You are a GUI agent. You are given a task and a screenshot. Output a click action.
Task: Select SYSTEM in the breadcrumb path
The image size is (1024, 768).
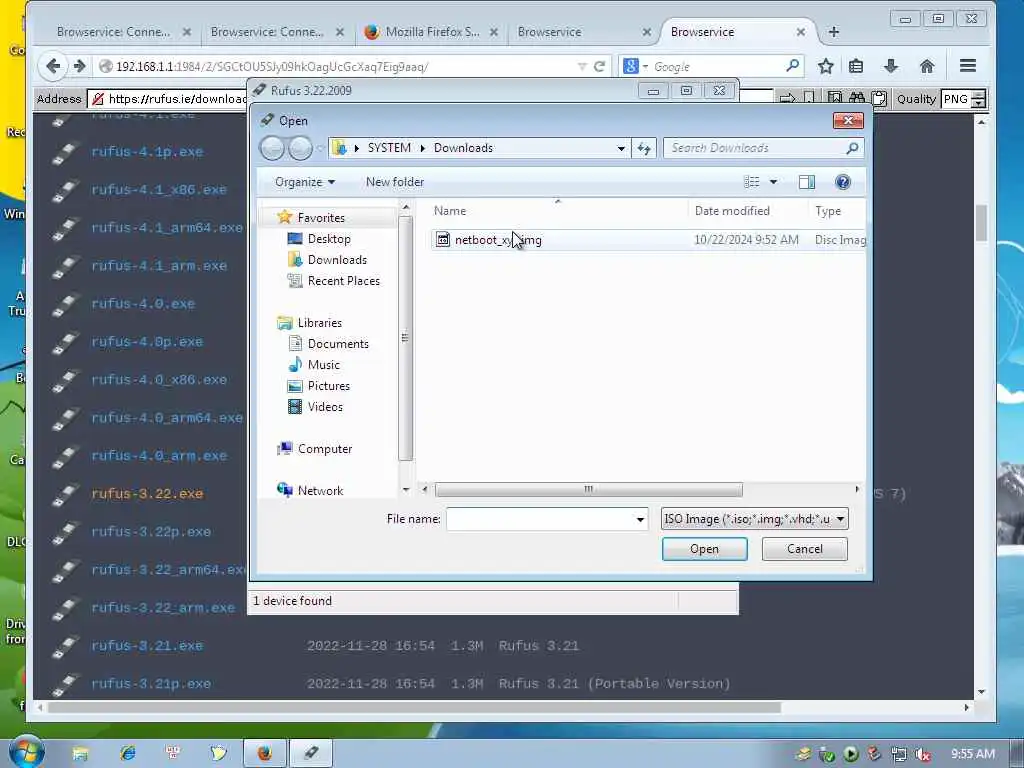(389, 148)
